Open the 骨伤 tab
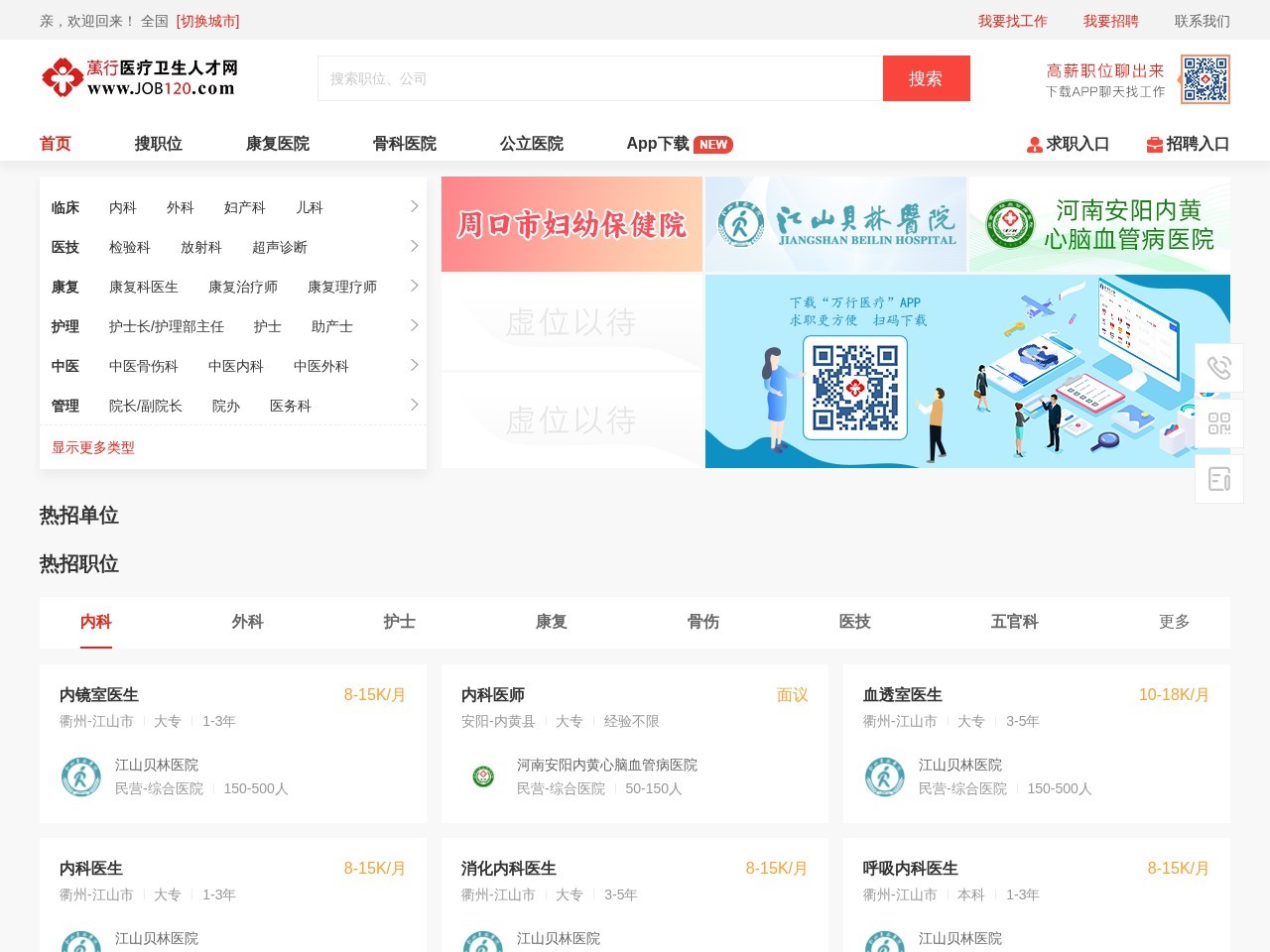1270x952 pixels. pos(703,622)
